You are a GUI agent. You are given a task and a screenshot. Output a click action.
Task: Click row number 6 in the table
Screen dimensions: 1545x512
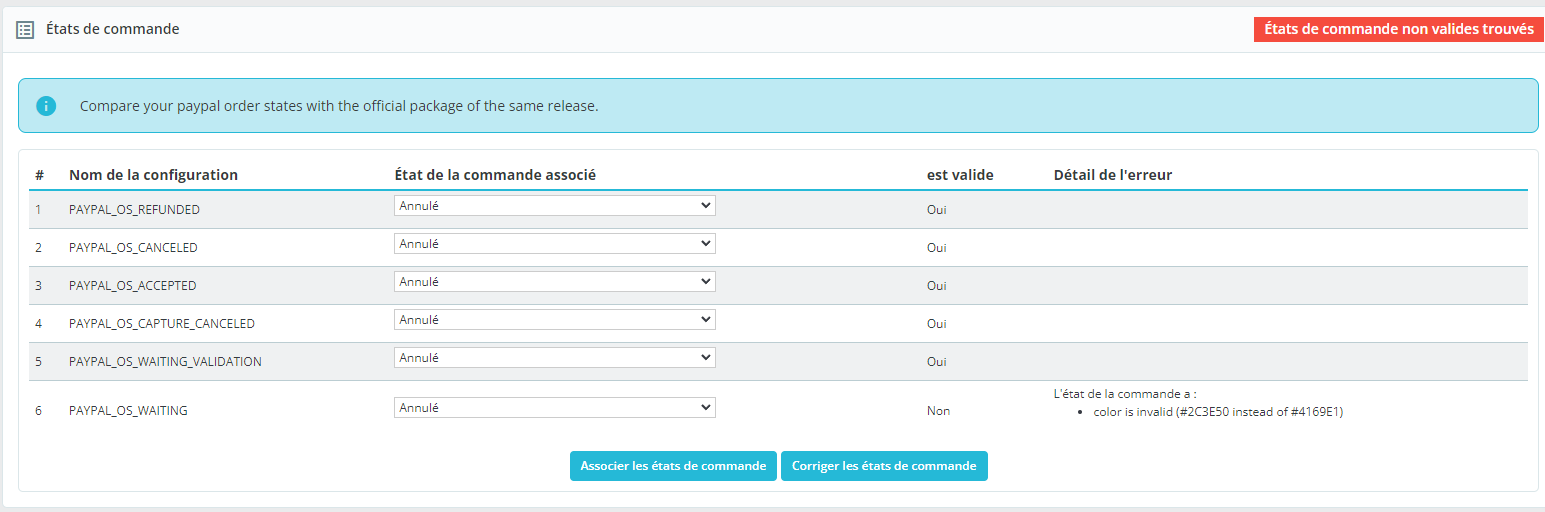coord(39,411)
